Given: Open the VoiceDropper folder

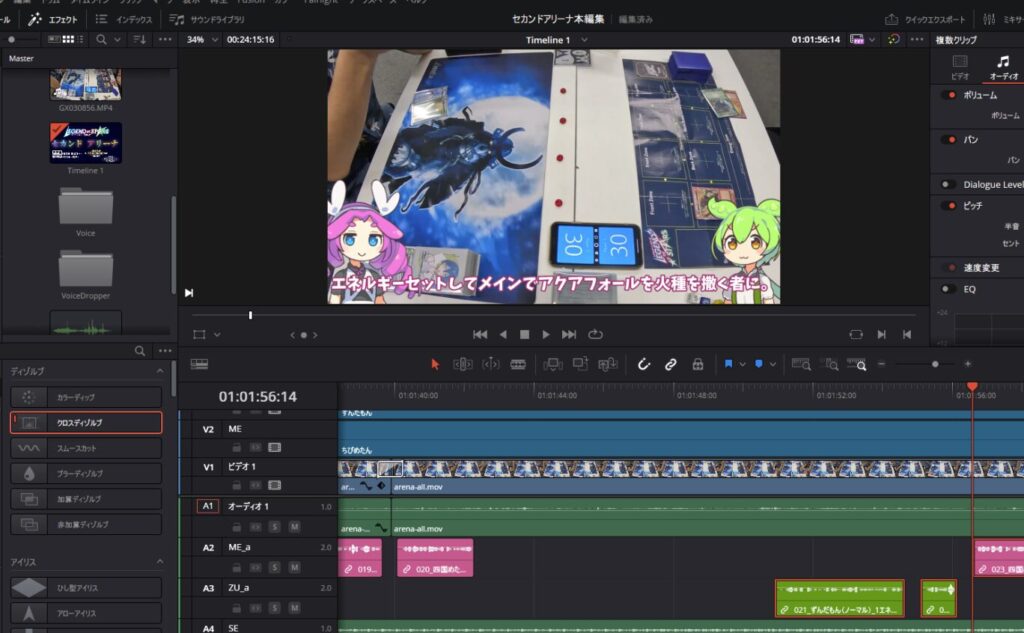Looking at the screenshot, I should [x=86, y=268].
